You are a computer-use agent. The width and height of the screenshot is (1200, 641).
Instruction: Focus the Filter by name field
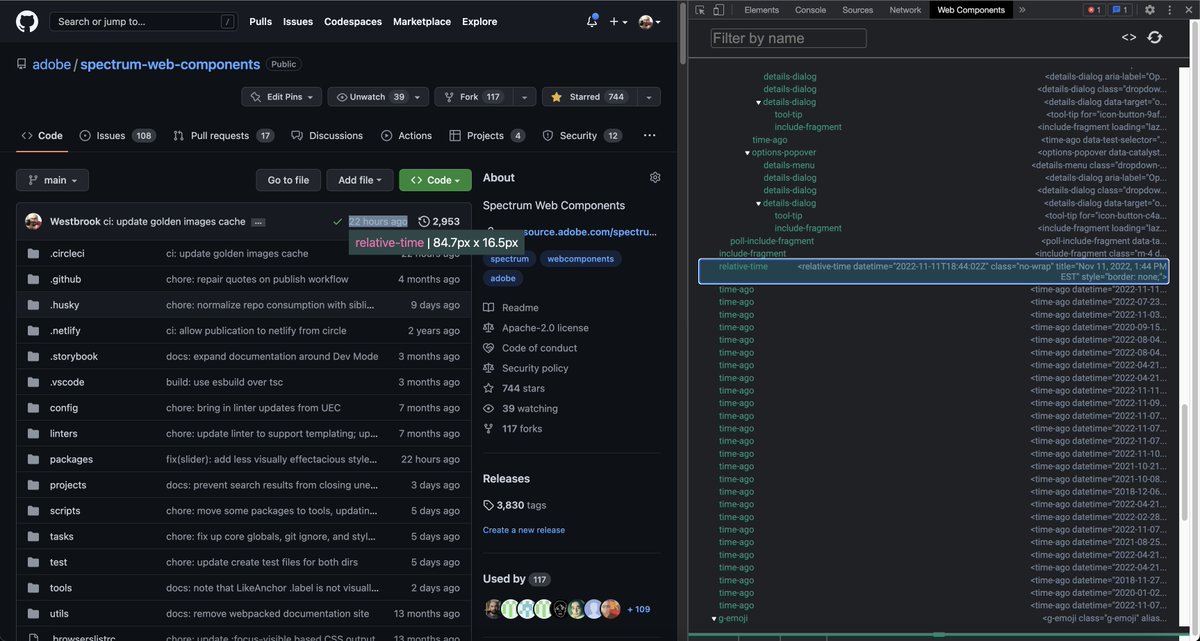click(x=788, y=38)
